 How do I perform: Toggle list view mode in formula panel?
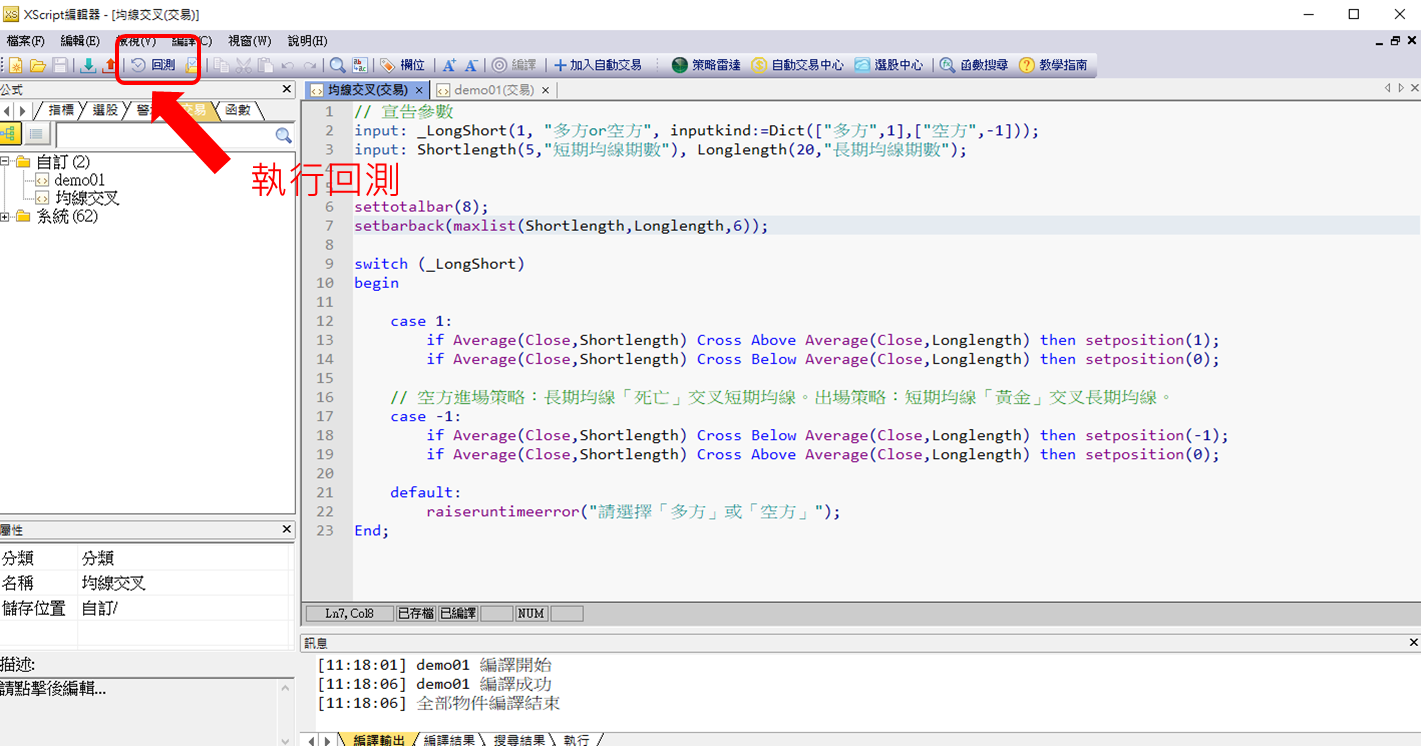coord(36,135)
